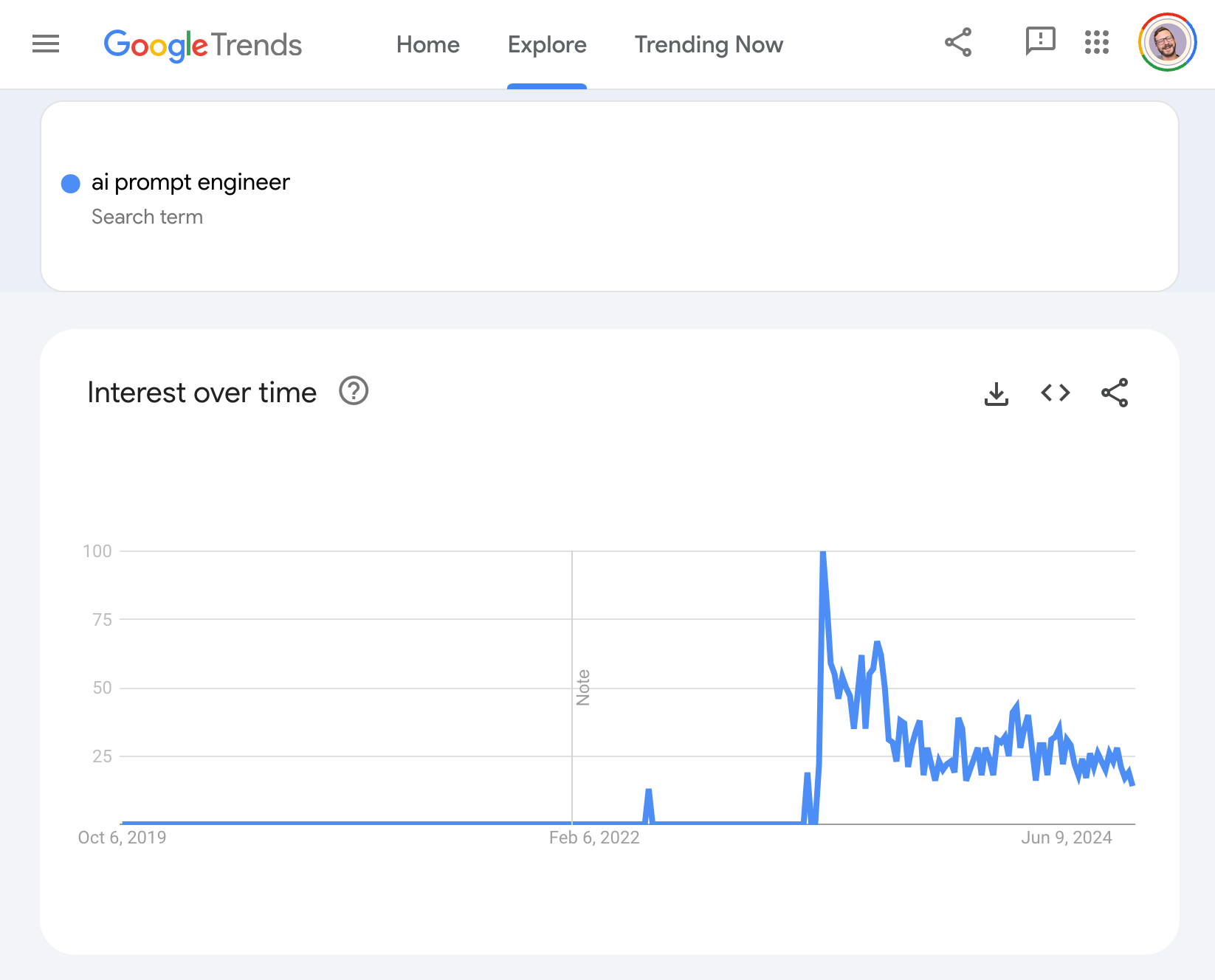Click the 'Interest over time' heading
Screen dimensions: 1215x980
pos(202,393)
